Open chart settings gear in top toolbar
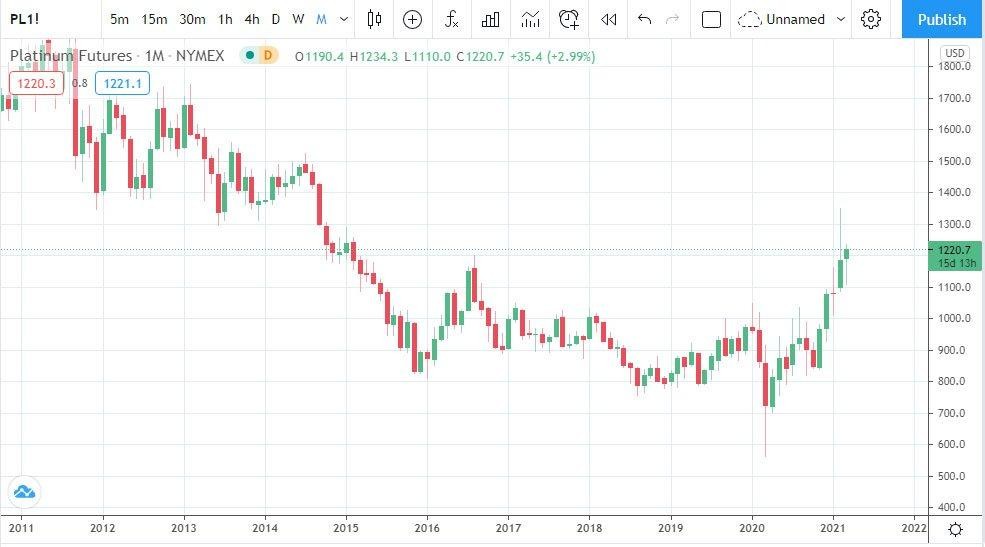This screenshot has height=547, width=985. point(871,19)
